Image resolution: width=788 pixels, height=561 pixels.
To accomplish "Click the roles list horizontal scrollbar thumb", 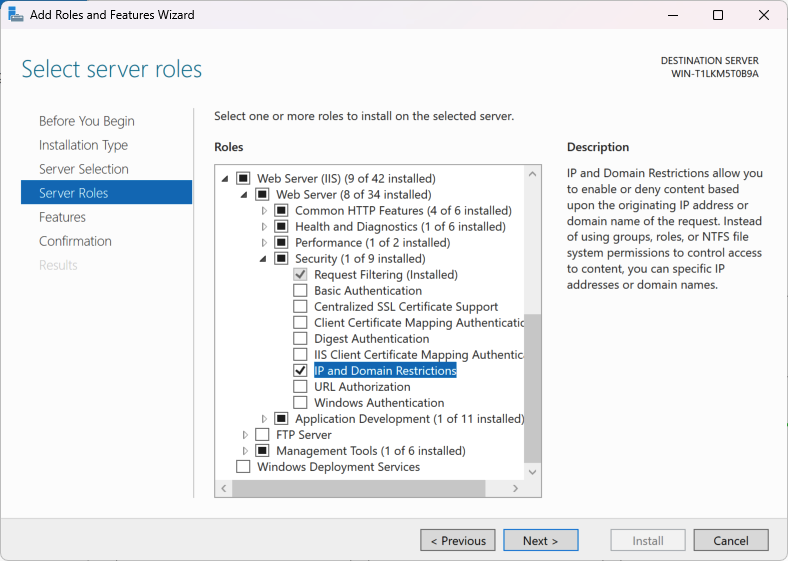I will click(x=358, y=488).
